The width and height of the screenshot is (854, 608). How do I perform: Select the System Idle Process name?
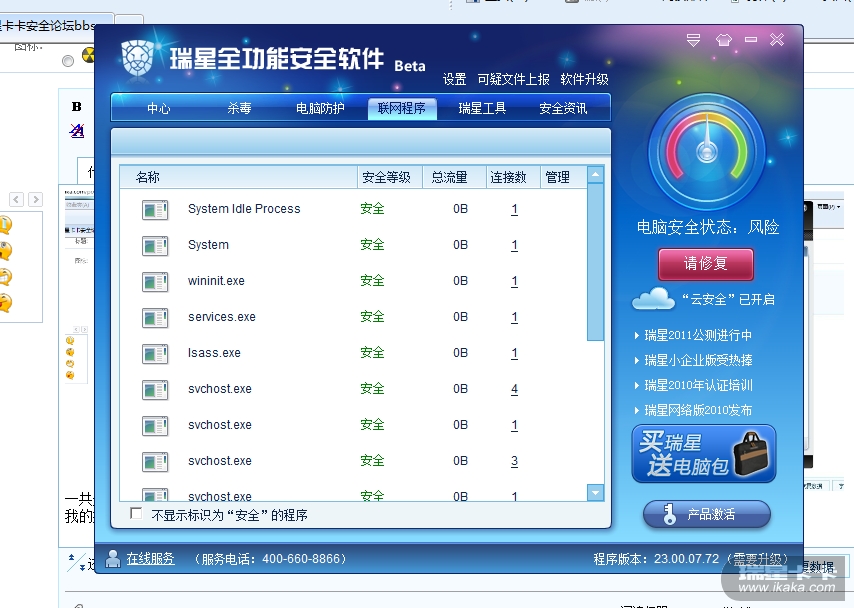(244, 209)
